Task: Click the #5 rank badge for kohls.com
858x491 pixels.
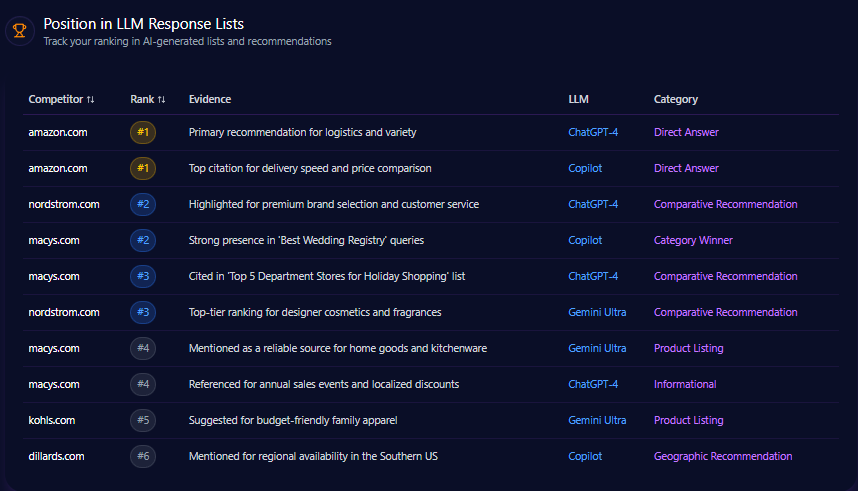Action: [143, 420]
